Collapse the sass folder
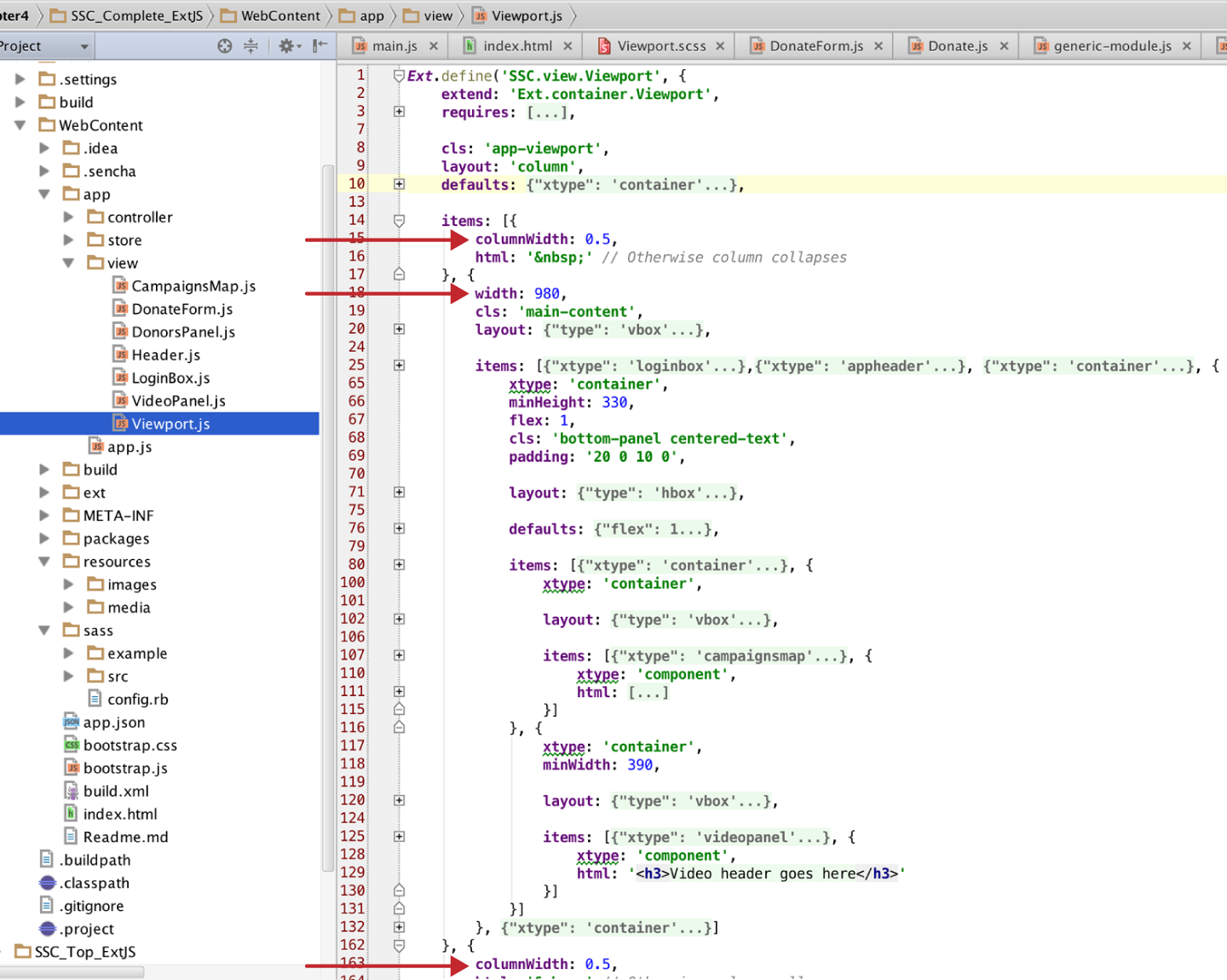 point(44,631)
